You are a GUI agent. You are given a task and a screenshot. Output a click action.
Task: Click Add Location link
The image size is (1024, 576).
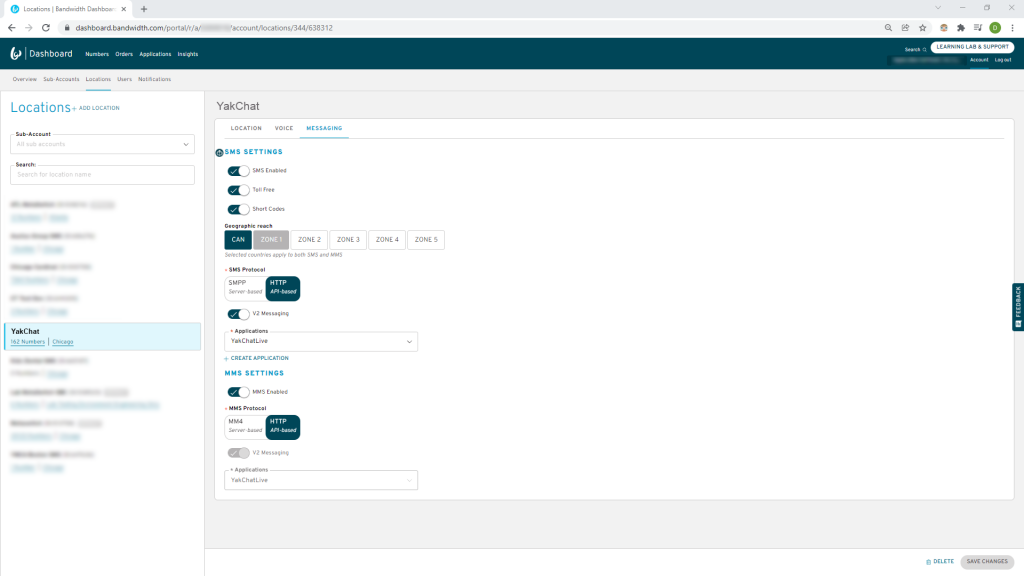pos(96,108)
